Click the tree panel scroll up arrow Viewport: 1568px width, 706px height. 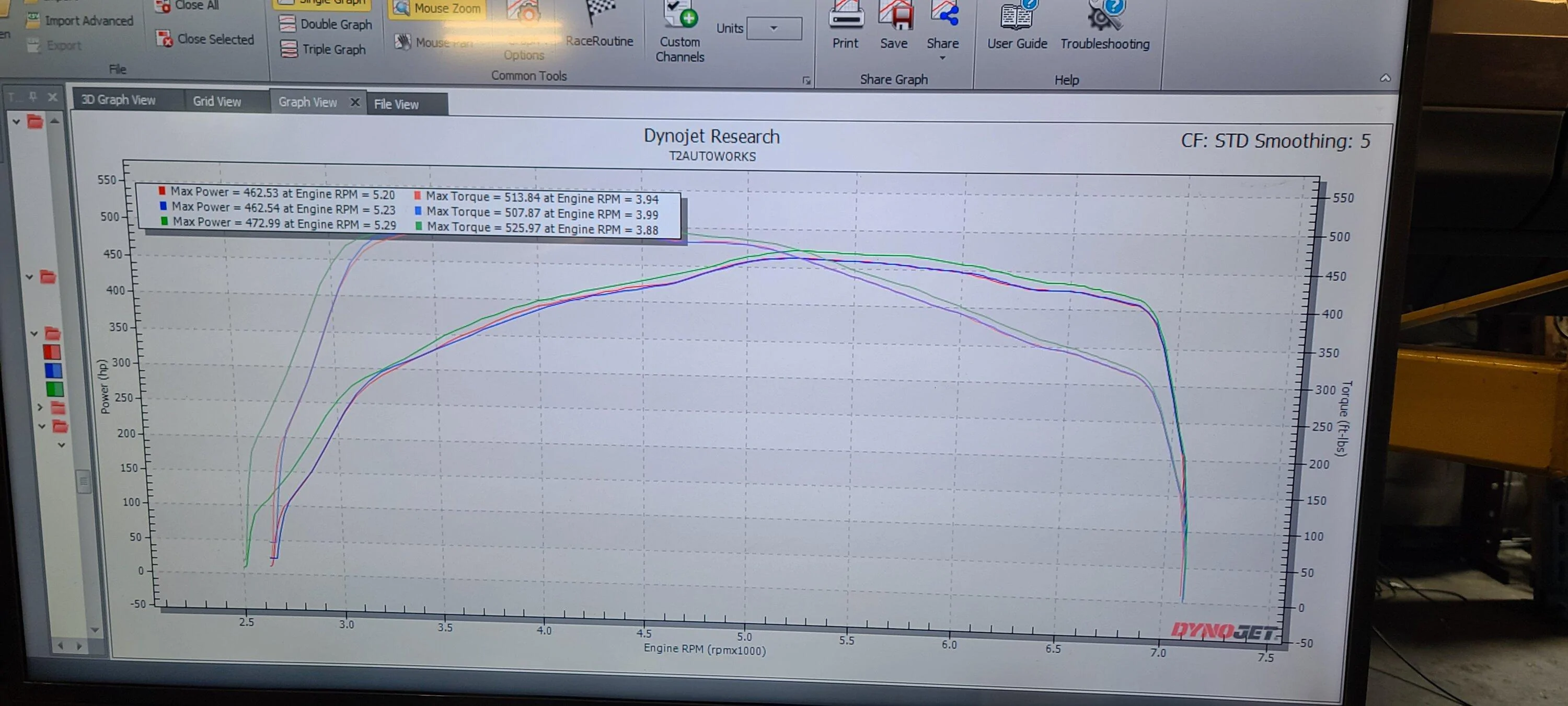(55, 121)
